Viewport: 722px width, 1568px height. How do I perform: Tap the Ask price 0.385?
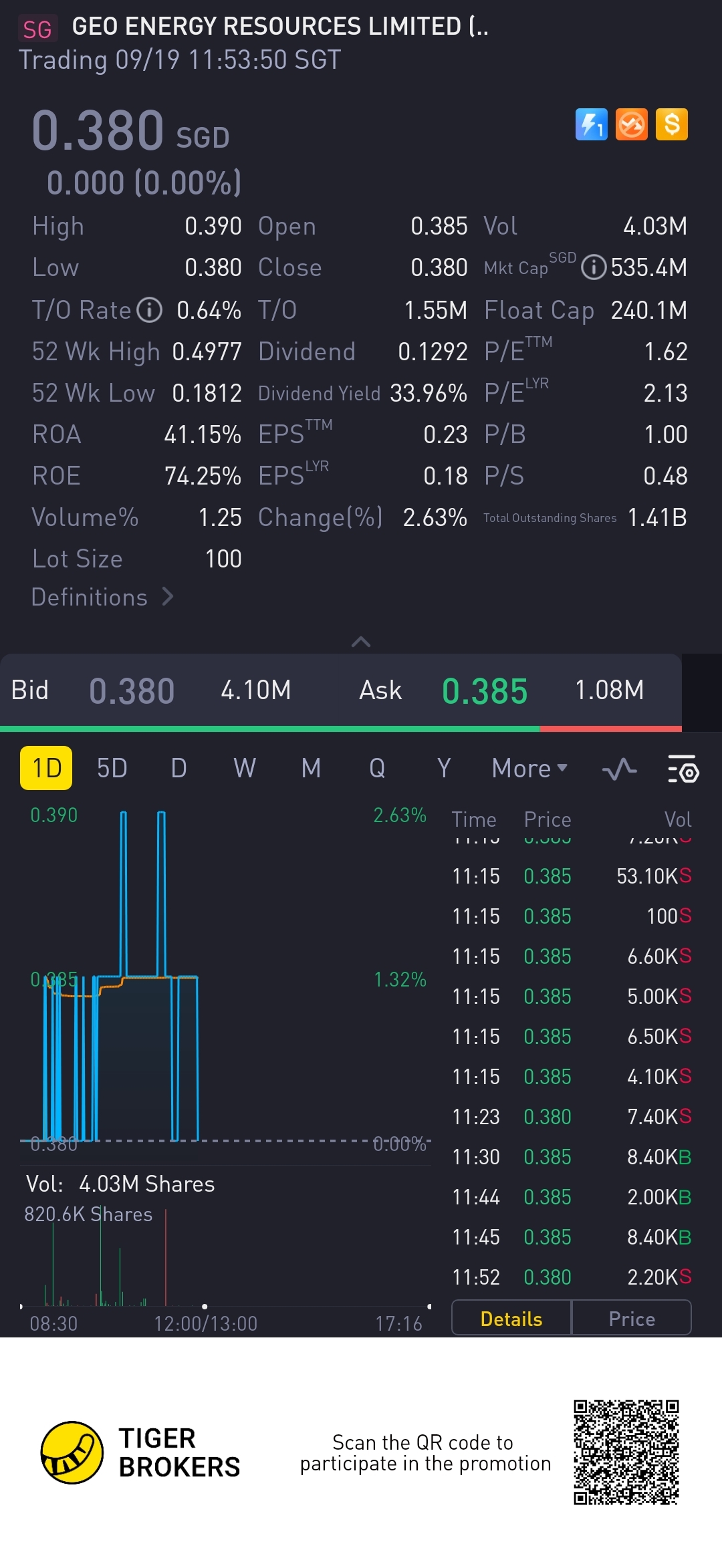point(485,690)
